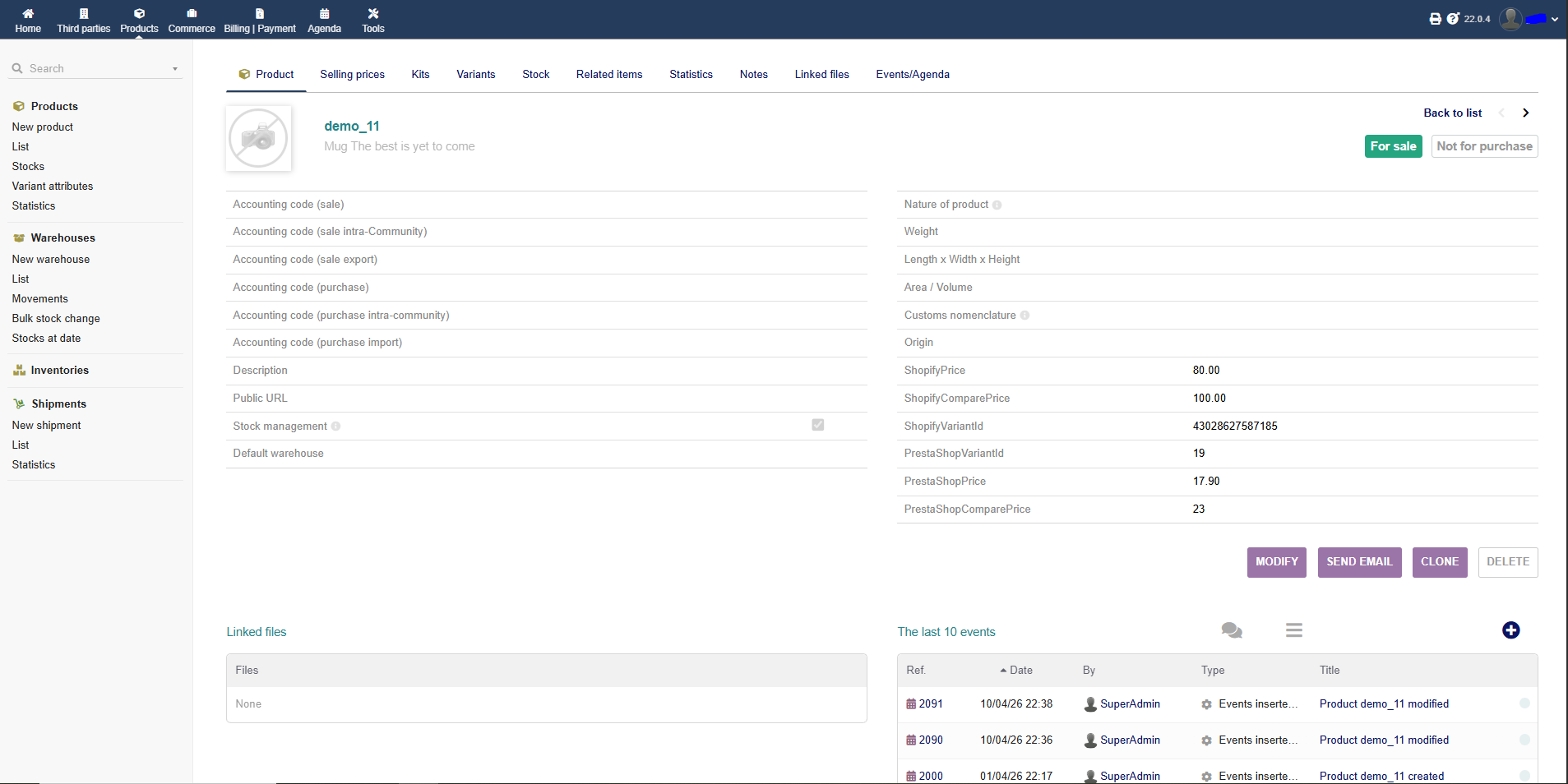Open the search dropdown arrow in sidebar
The width and height of the screenshot is (1568, 784).
175,69
